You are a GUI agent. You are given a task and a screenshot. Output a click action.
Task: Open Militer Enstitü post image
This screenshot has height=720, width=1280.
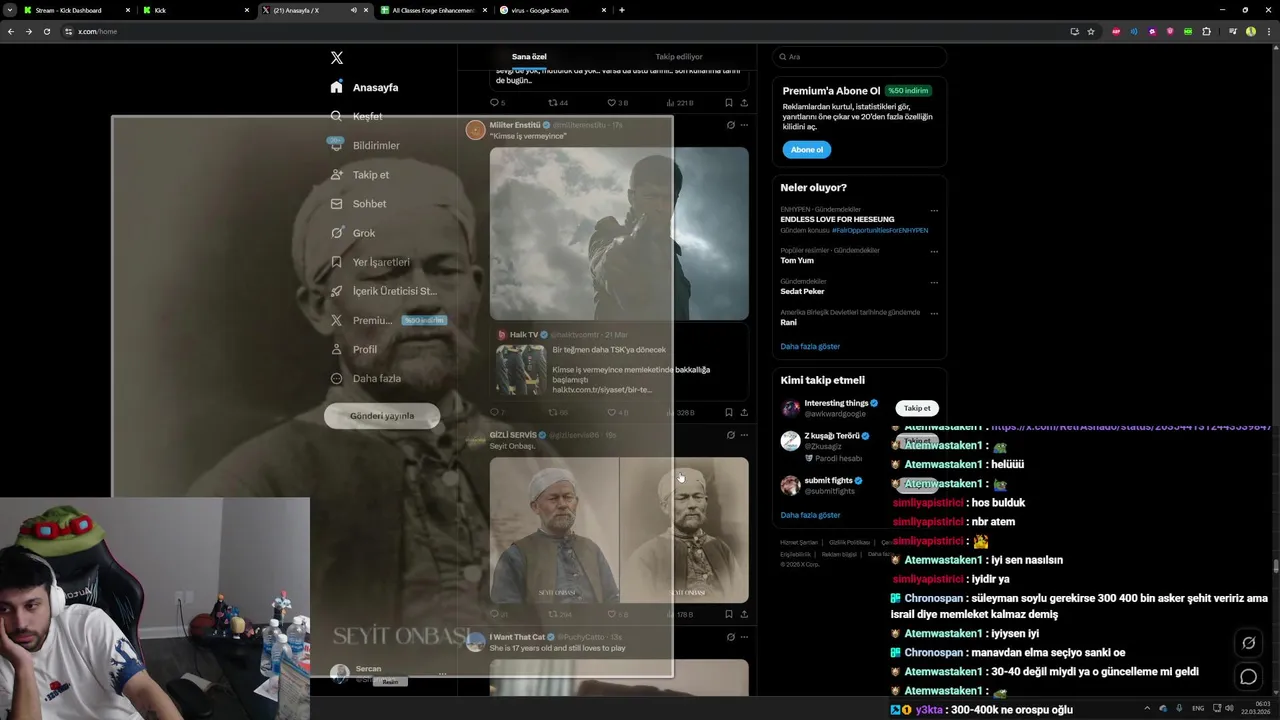[x=619, y=233]
